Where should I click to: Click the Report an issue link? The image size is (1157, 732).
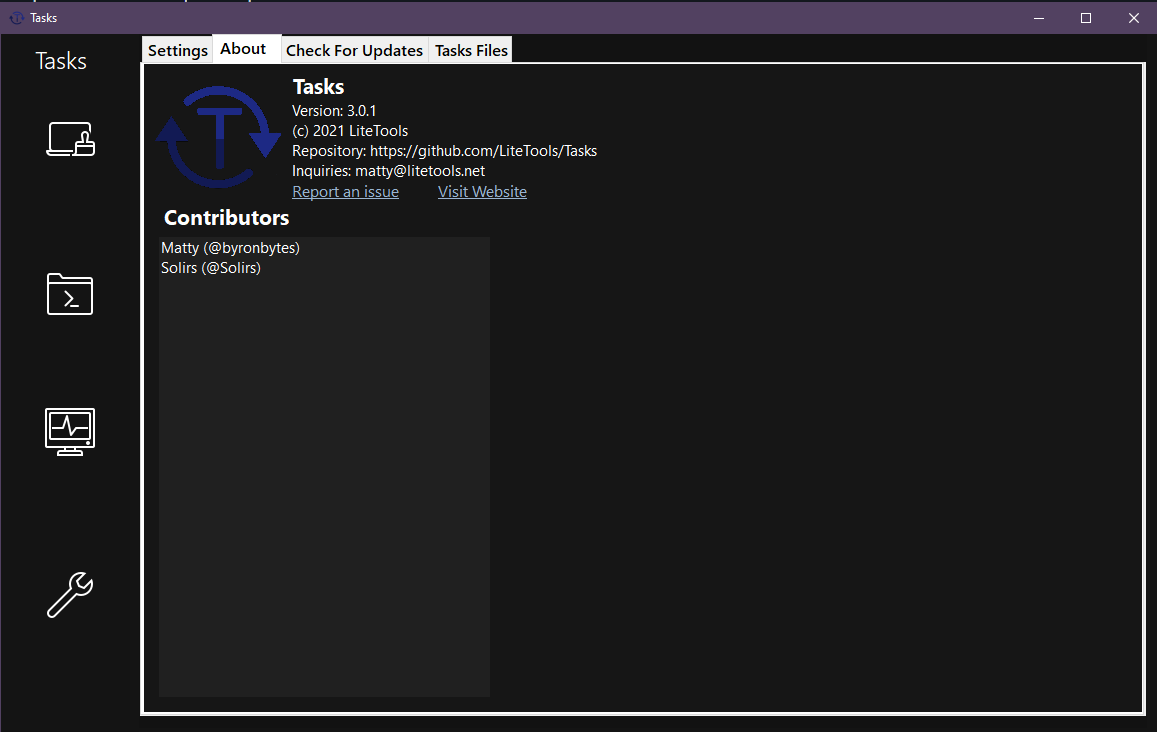tap(345, 192)
